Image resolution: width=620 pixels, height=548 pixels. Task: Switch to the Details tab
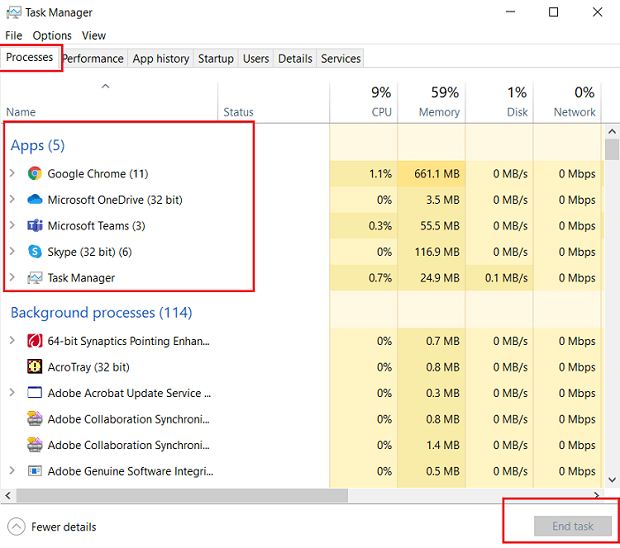point(295,59)
